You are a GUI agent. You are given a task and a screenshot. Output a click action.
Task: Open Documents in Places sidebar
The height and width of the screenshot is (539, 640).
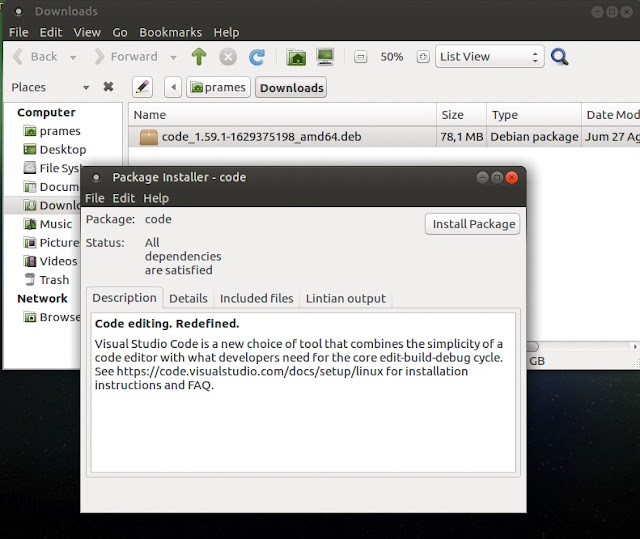tap(51, 187)
